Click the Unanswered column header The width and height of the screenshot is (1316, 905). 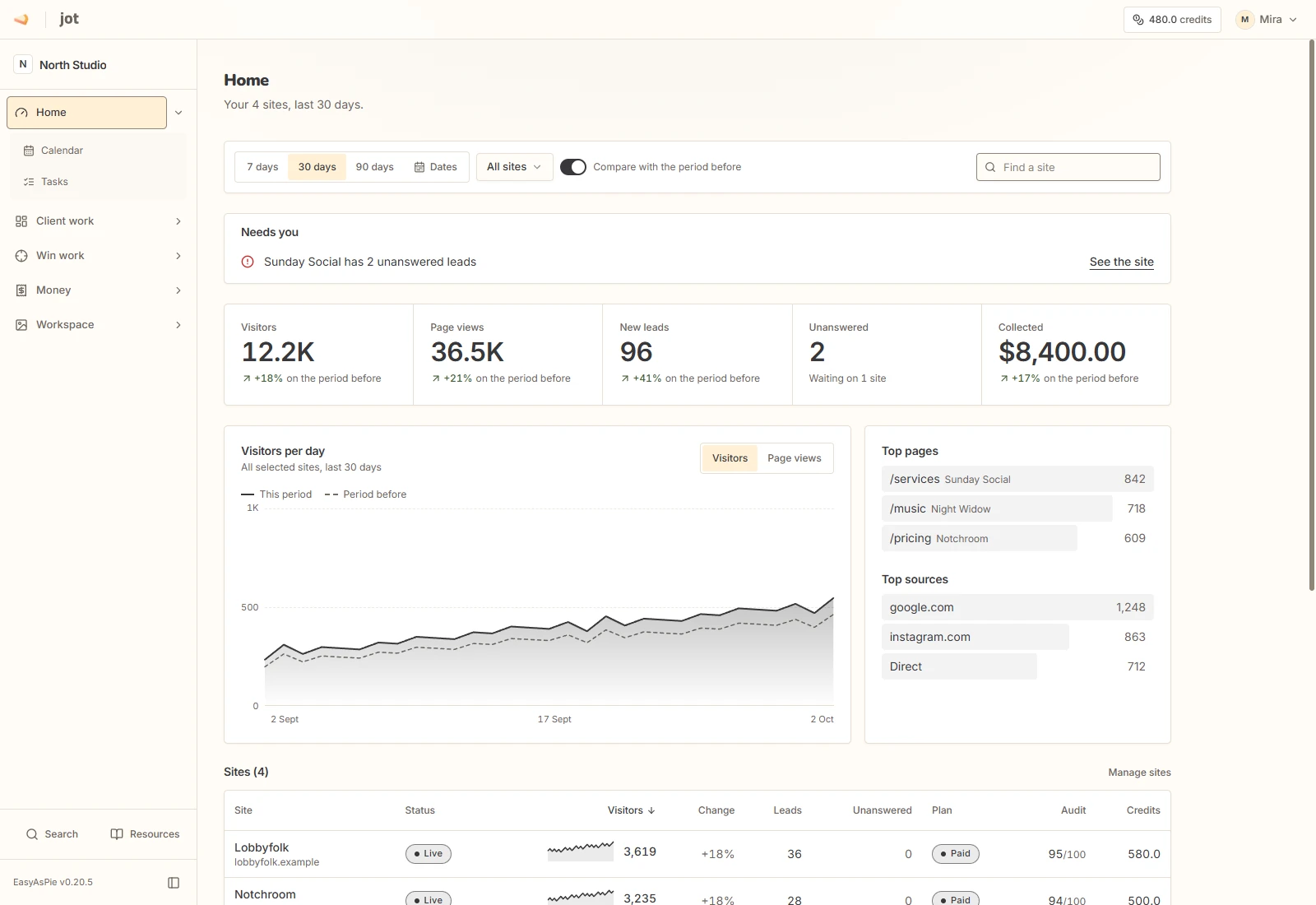pos(882,810)
